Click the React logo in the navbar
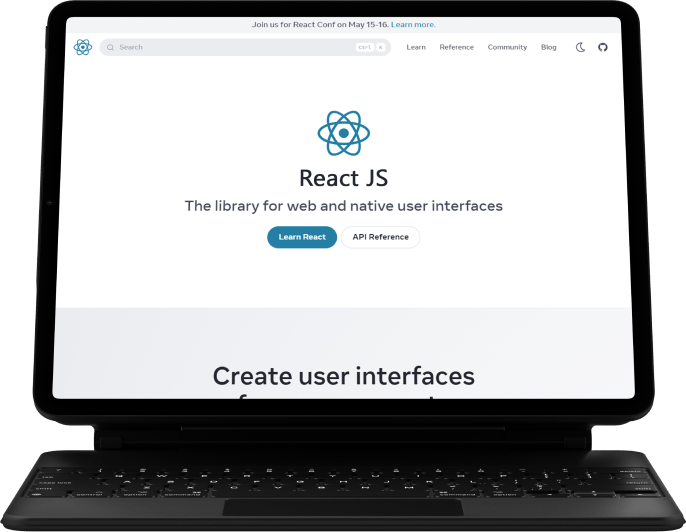Image resolution: width=686 pixels, height=532 pixels. click(x=83, y=47)
